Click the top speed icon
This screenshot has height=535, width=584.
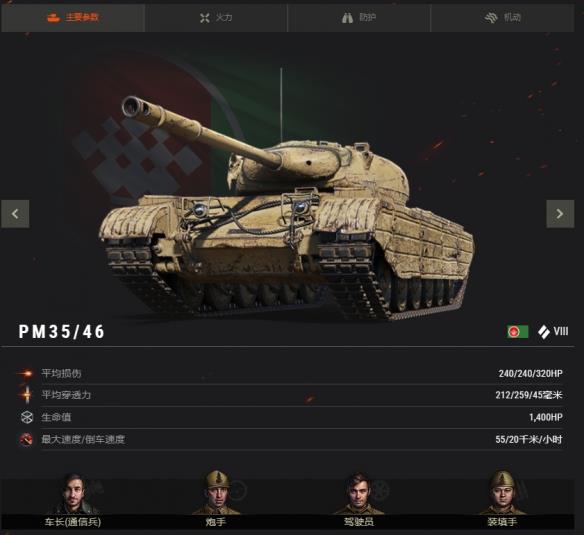[26, 440]
